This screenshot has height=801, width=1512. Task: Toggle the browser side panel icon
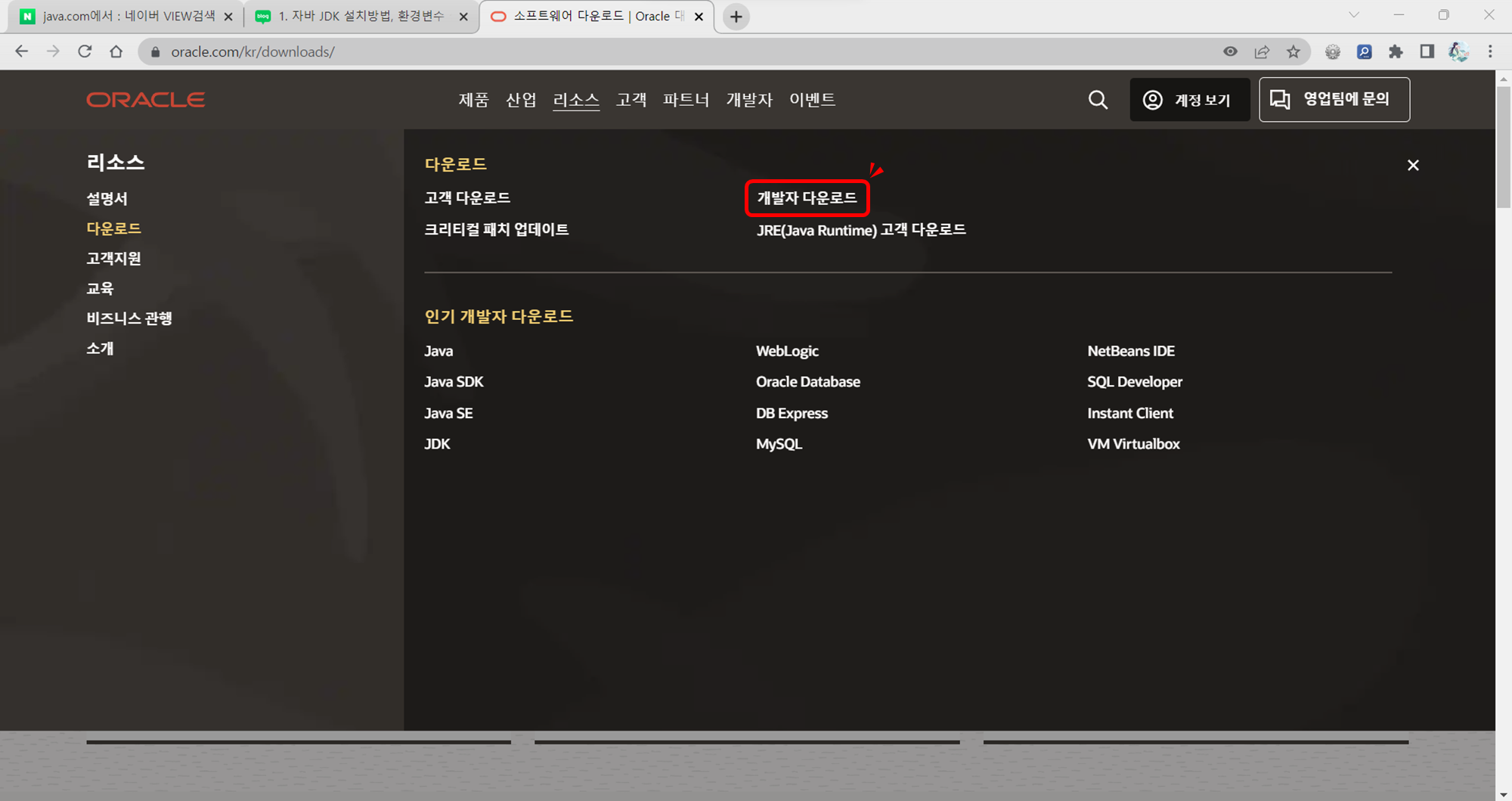click(x=1427, y=51)
